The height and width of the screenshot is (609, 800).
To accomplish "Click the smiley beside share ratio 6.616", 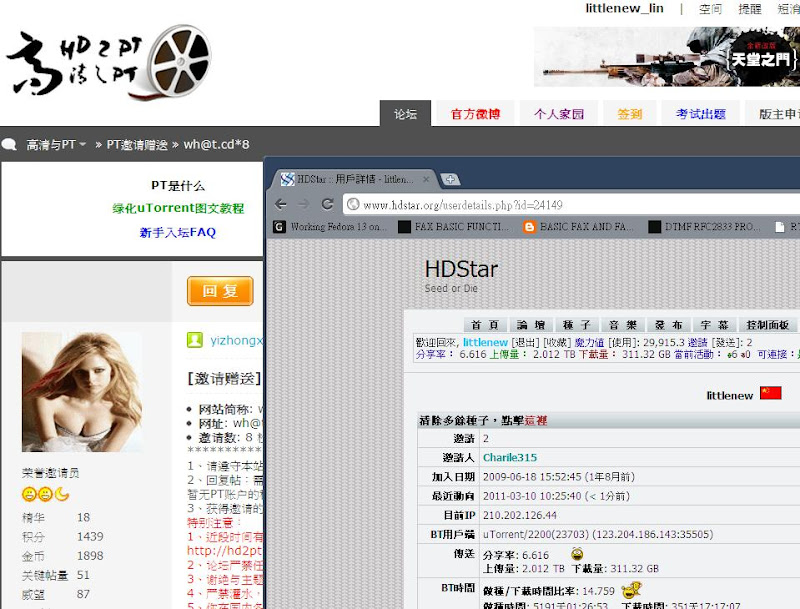I will point(577,554).
